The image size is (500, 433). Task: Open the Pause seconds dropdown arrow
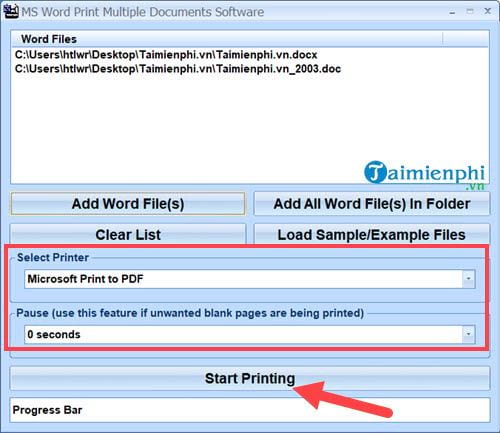pos(468,334)
